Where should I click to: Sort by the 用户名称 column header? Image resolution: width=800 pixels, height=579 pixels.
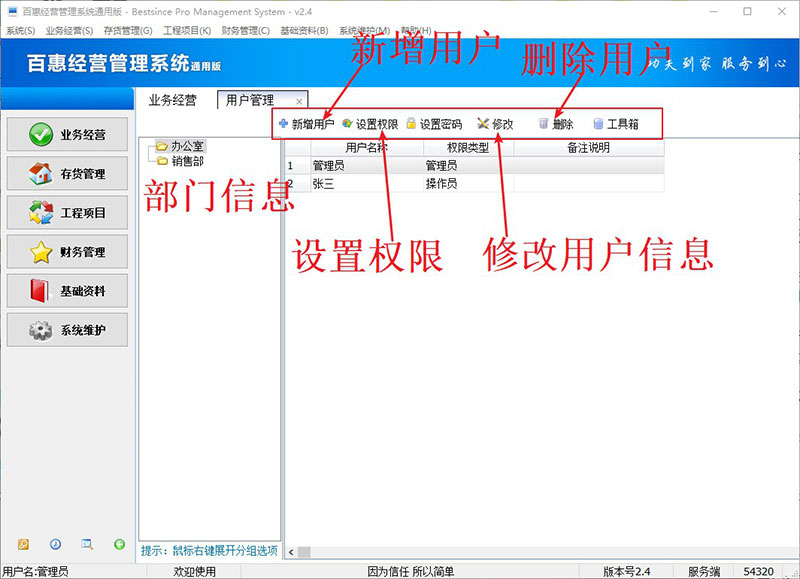point(367,148)
